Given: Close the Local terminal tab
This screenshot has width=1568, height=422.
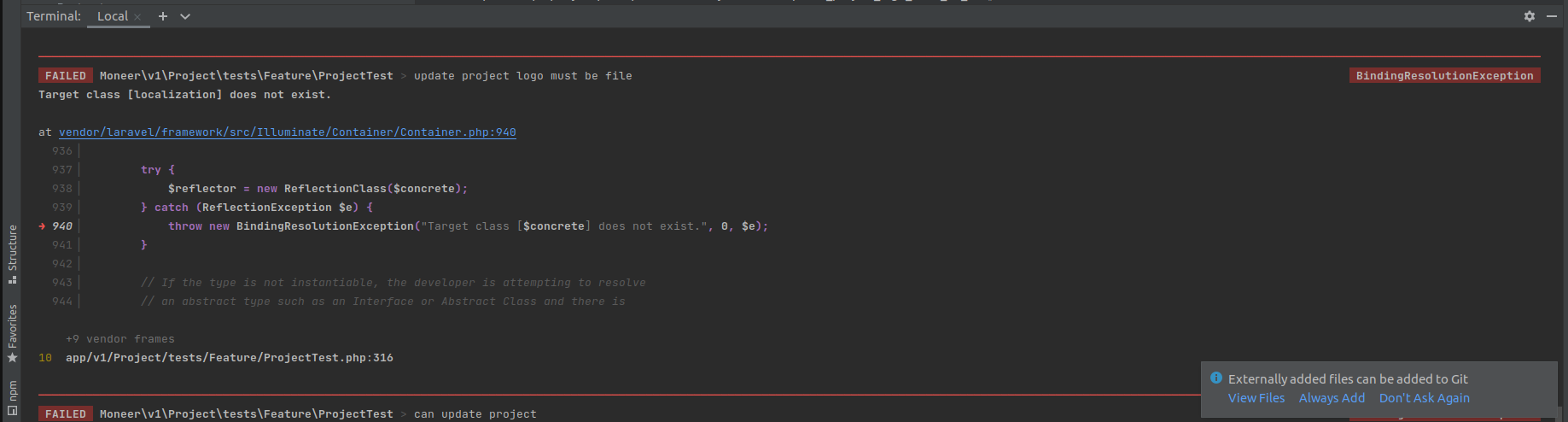Looking at the screenshot, I should (x=137, y=17).
